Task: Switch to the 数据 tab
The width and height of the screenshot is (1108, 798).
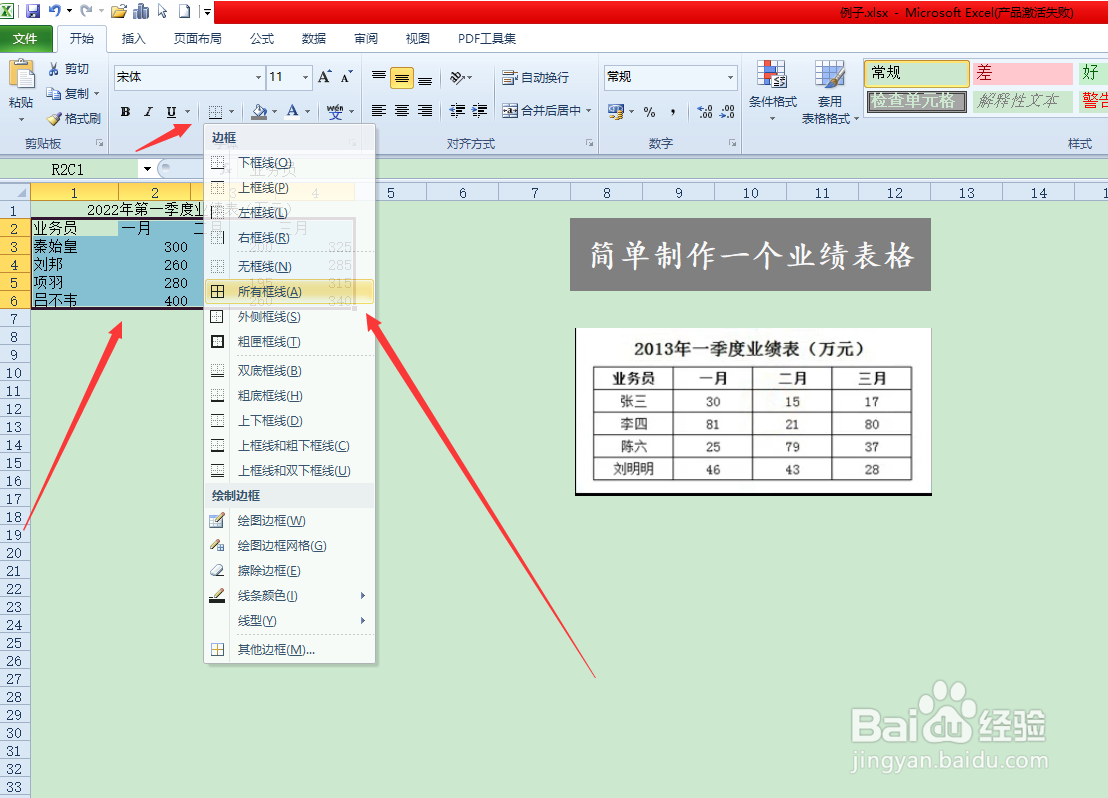Action: 314,38
